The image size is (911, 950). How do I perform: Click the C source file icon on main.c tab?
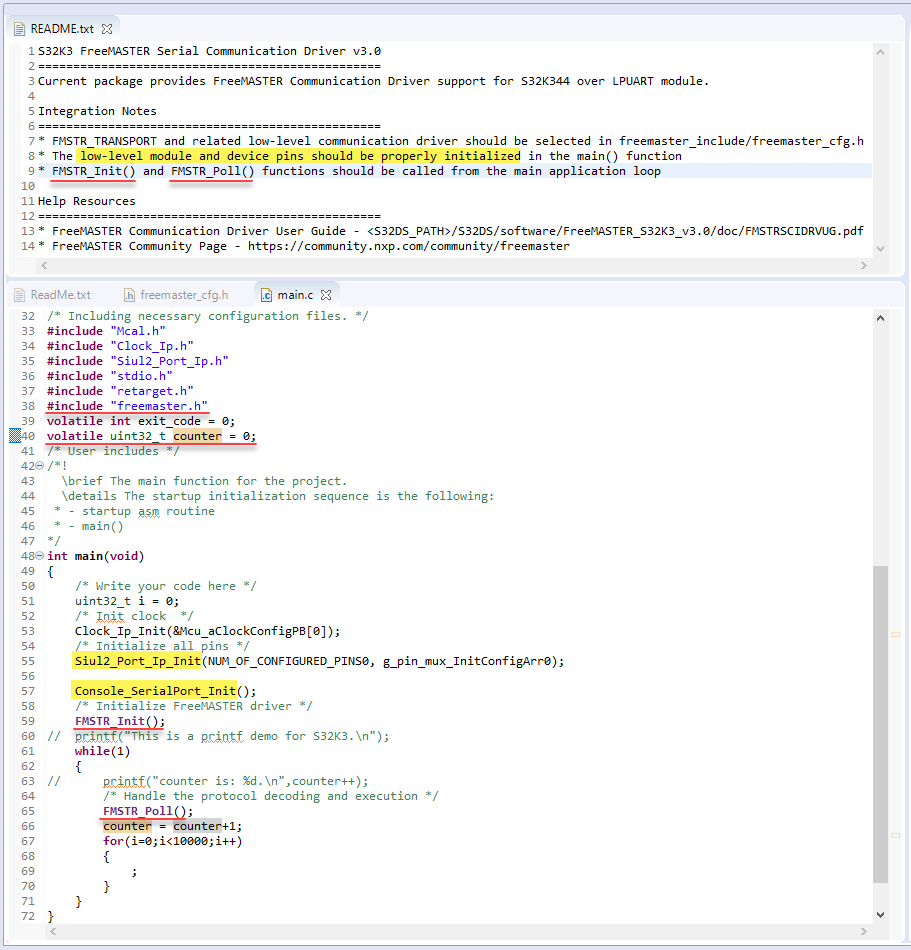[266, 295]
